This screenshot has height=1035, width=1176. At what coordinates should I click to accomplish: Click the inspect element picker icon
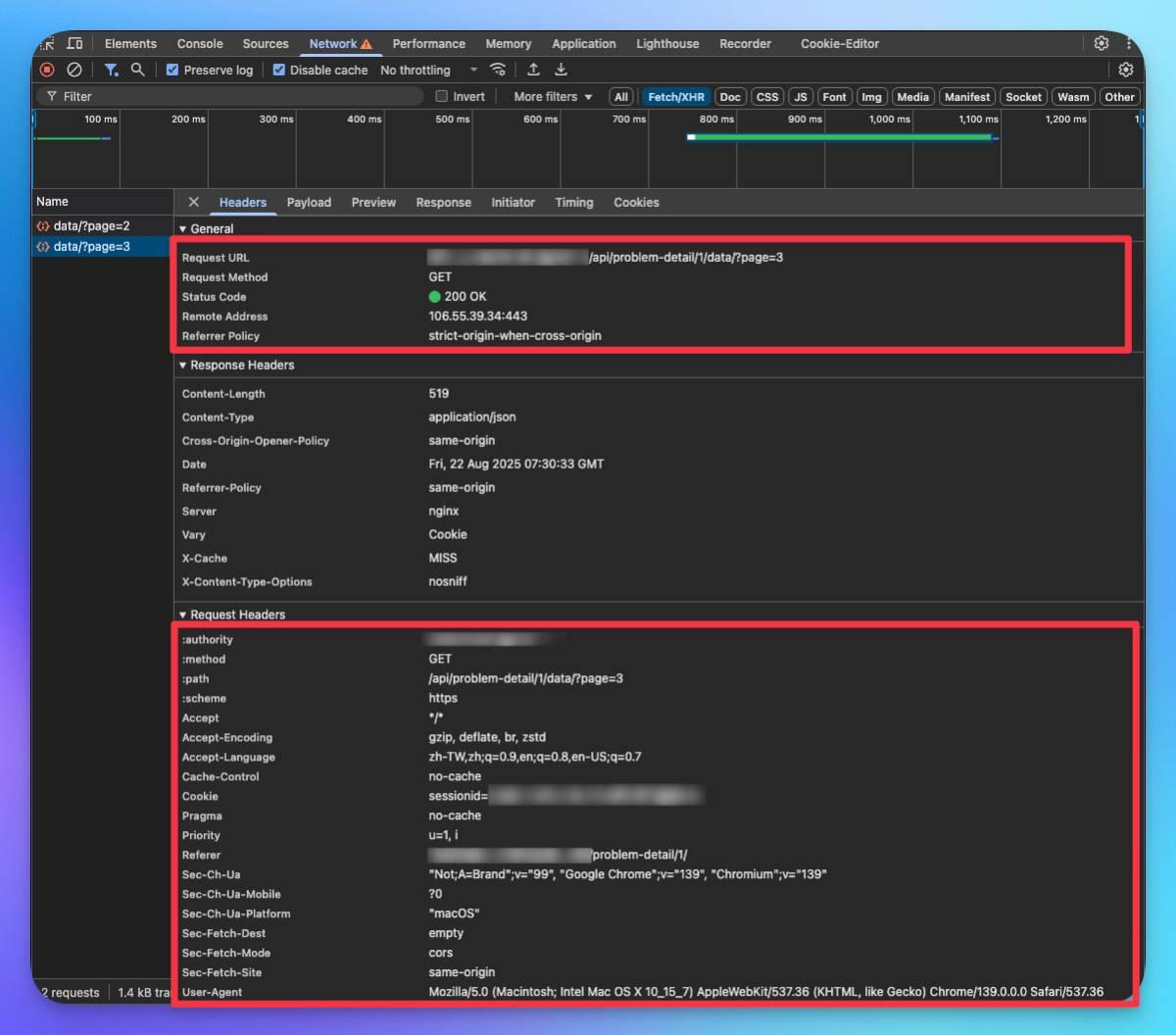(x=47, y=44)
